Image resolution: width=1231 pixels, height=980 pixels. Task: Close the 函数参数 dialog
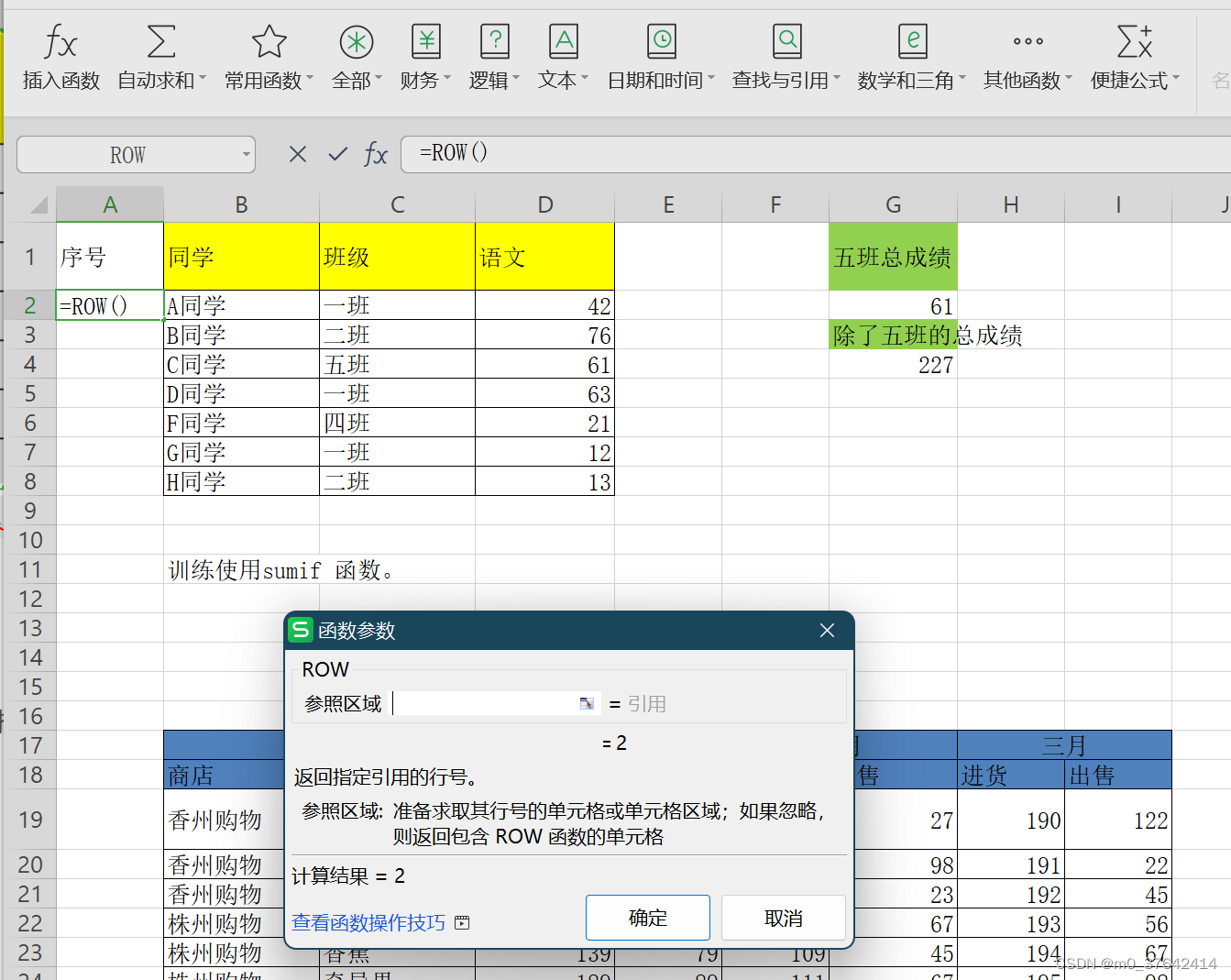[827, 630]
